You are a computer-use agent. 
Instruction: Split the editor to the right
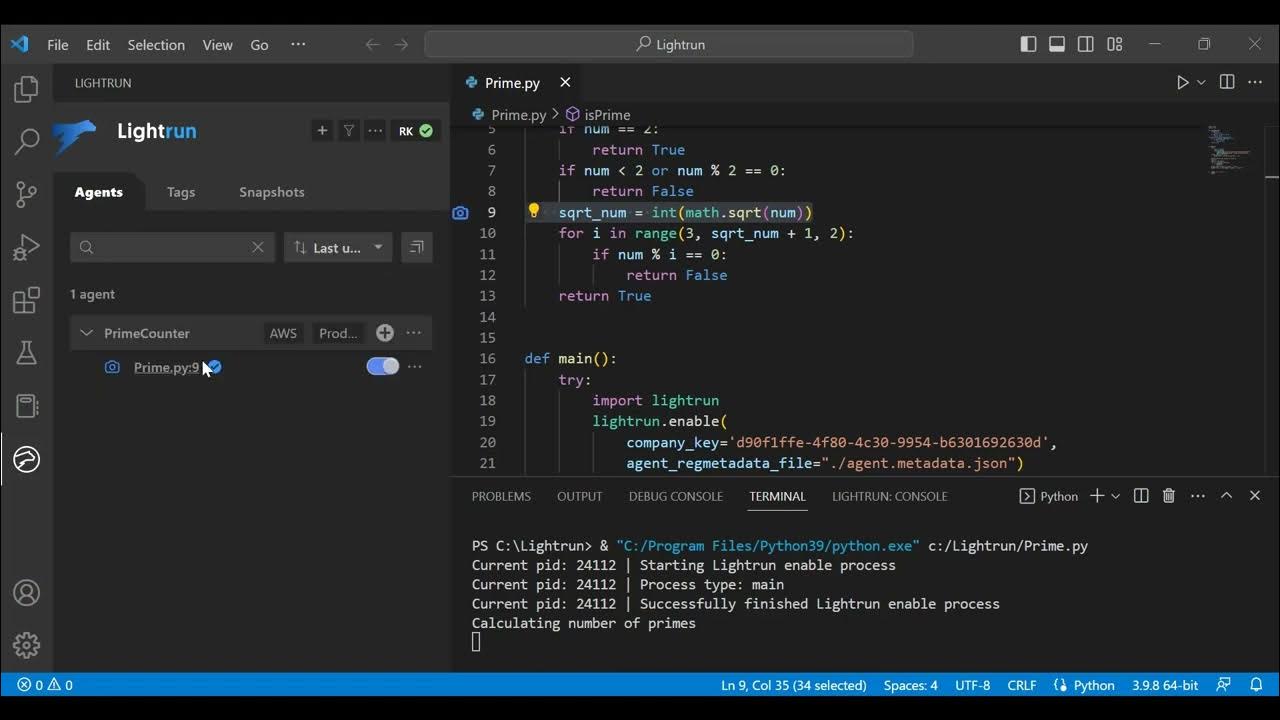click(x=1227, y=82)
